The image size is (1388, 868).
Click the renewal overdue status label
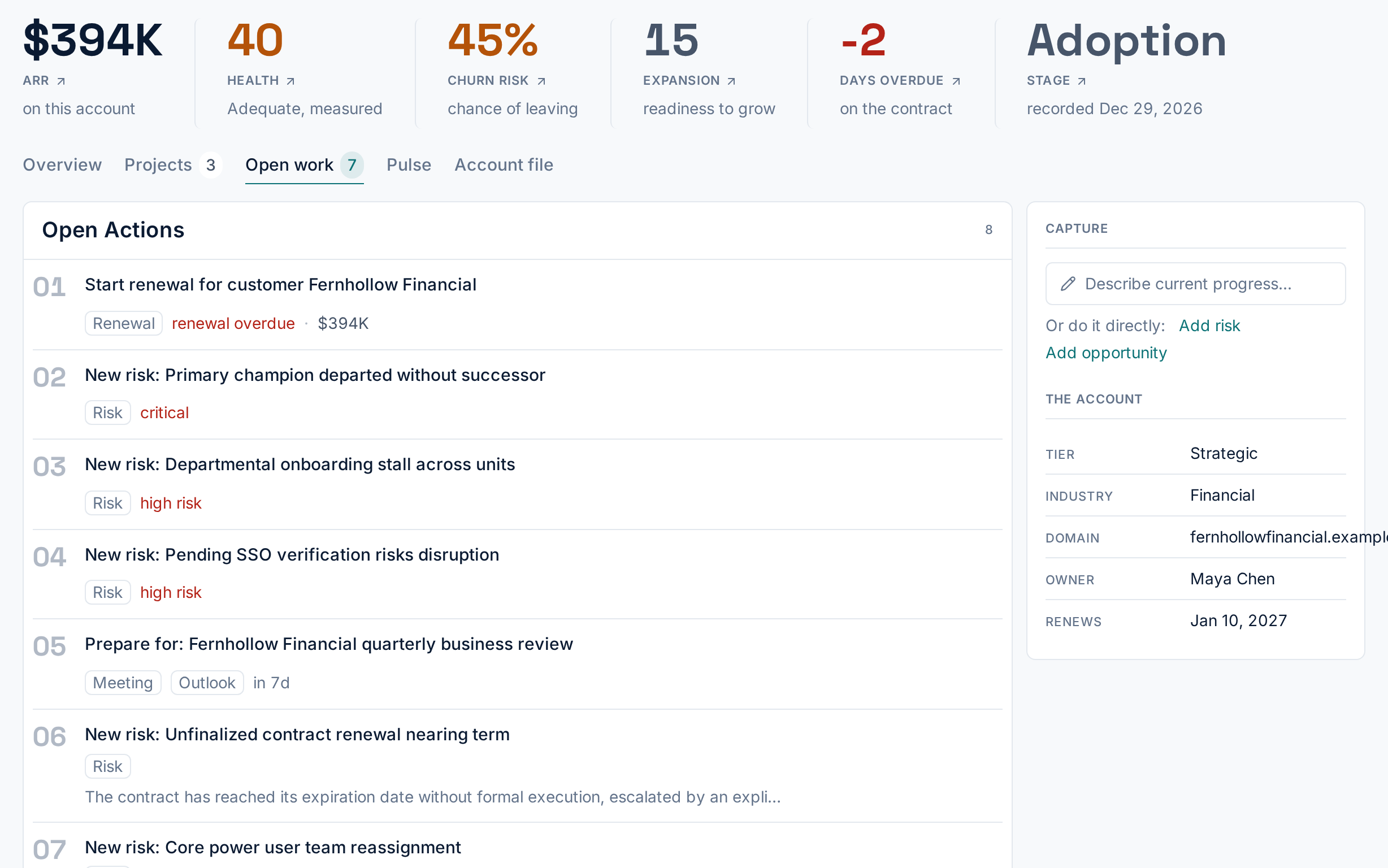click(233, 323)
